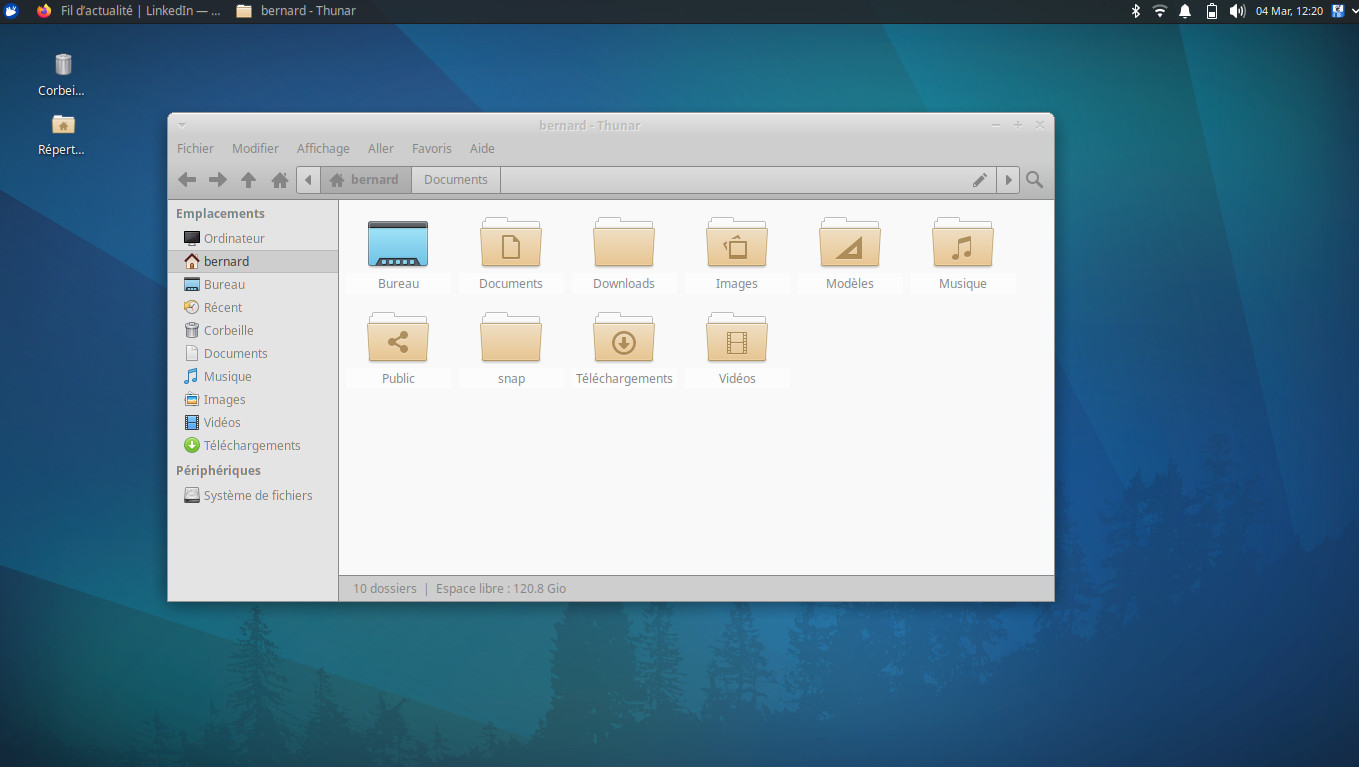Screen dimensions: 1359x767
Task: Click the forward navigation arrow
Action: tap(217, 180)
